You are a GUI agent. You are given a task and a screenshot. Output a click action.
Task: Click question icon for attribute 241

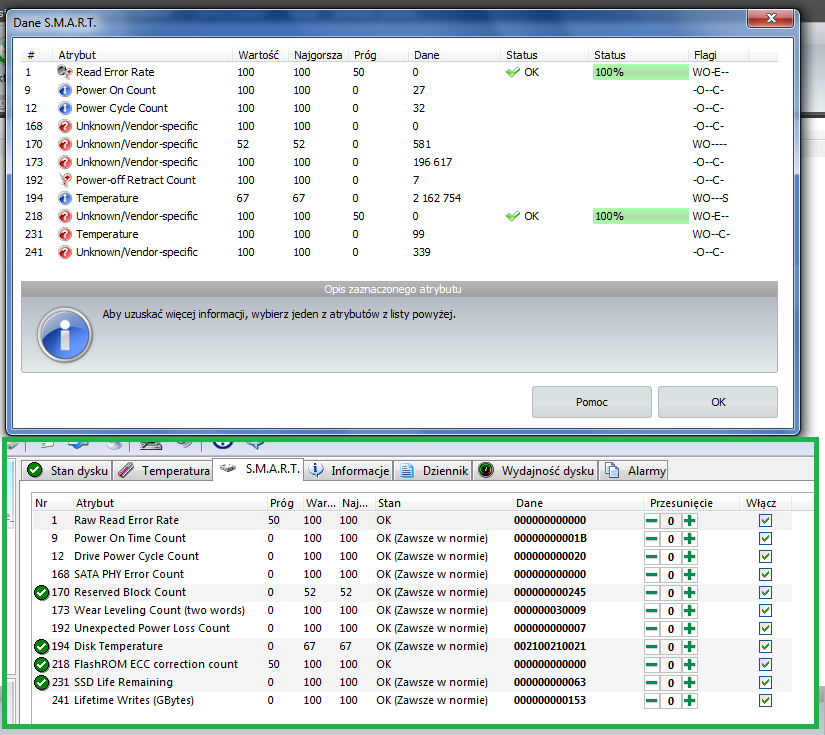point(65,252)
